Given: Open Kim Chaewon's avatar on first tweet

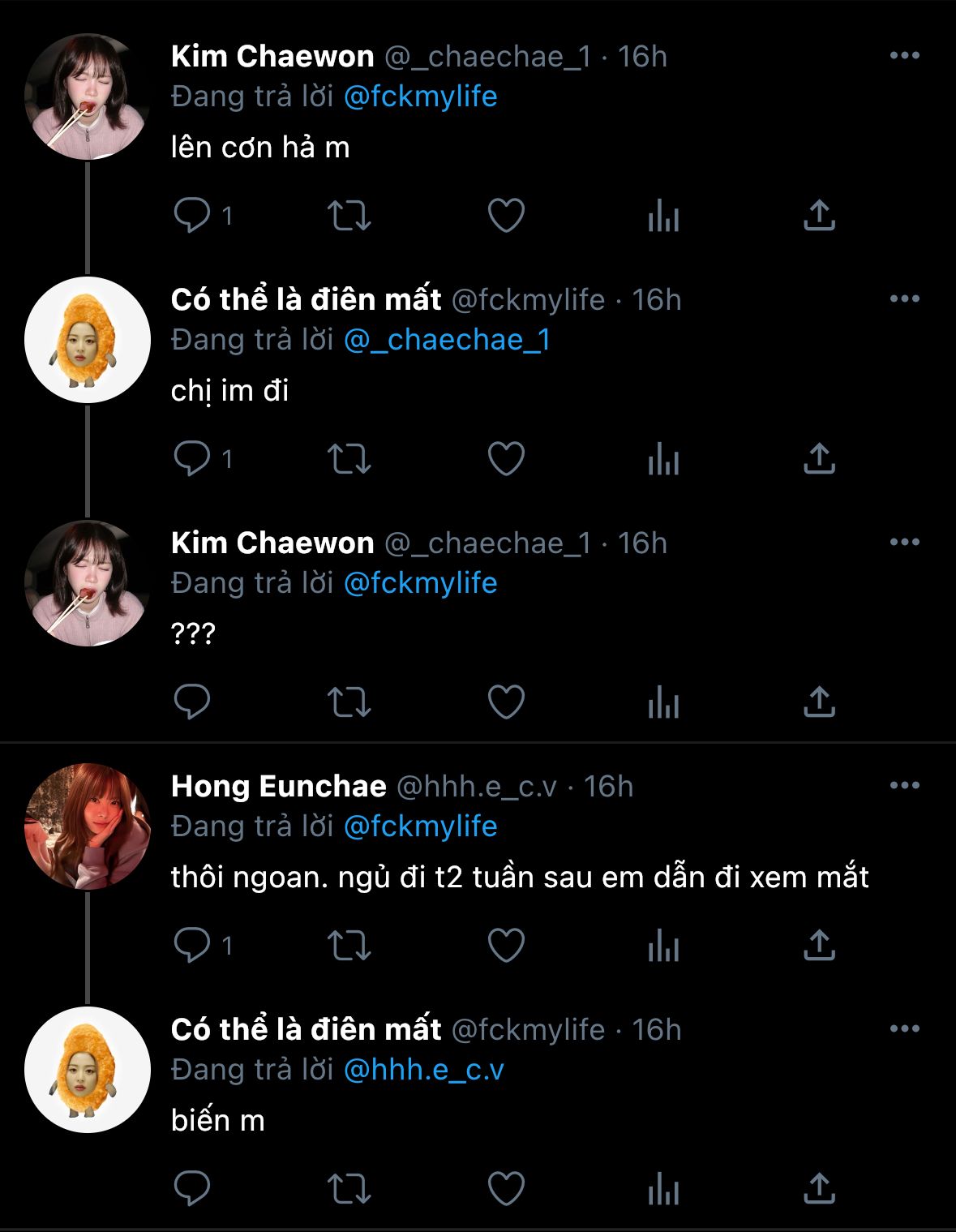Looking at the screenshot, I should [88, 97].
